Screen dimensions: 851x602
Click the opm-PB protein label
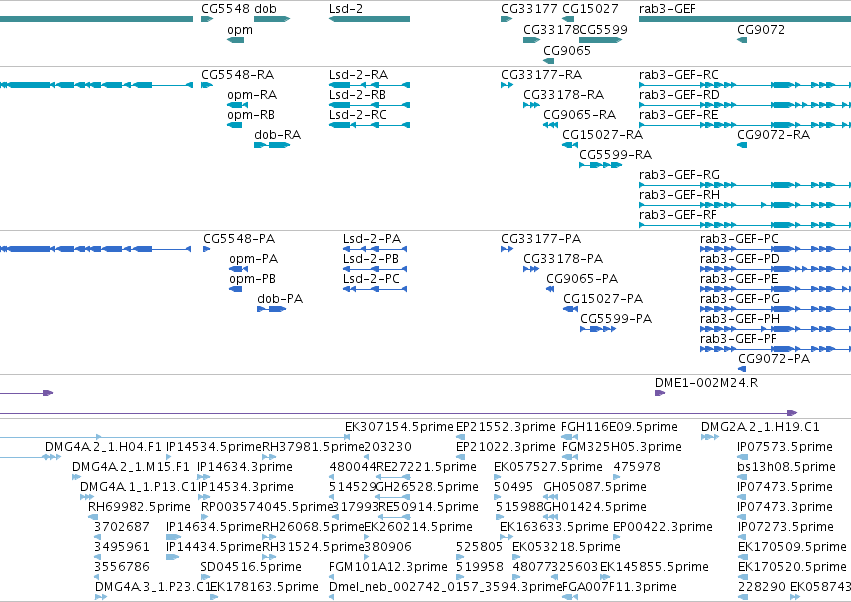click(x=252, y=278)
